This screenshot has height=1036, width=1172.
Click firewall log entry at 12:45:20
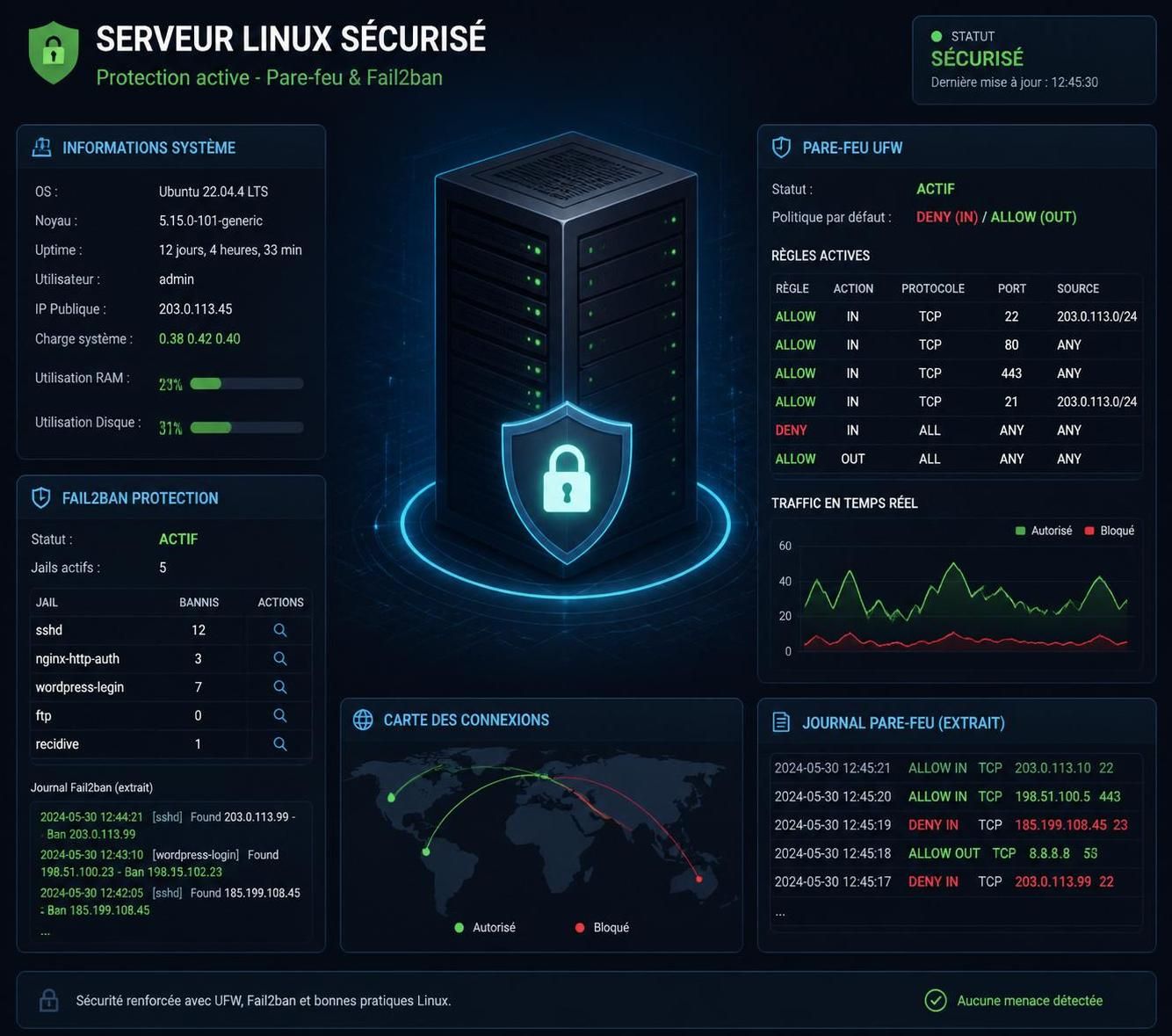tap(957, 796)
